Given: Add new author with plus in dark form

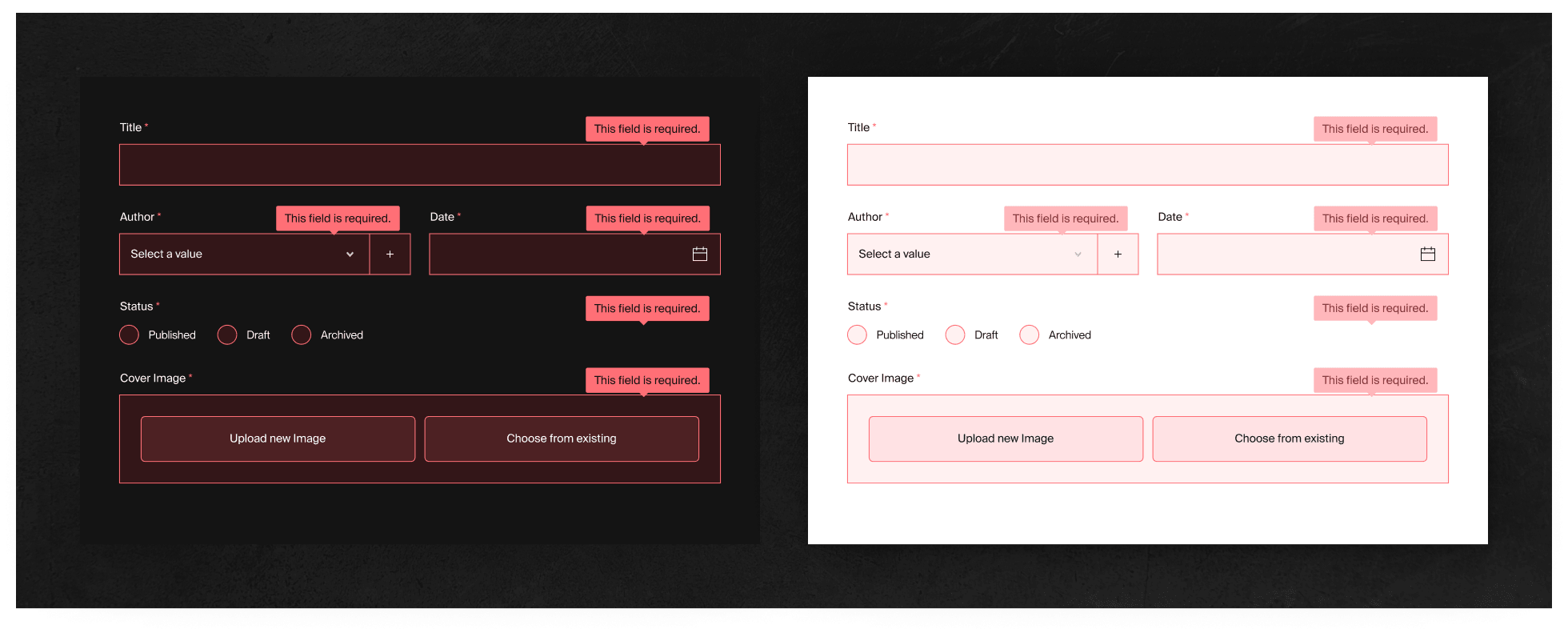Looking at the screenshot, I should [x=390, y=254].
